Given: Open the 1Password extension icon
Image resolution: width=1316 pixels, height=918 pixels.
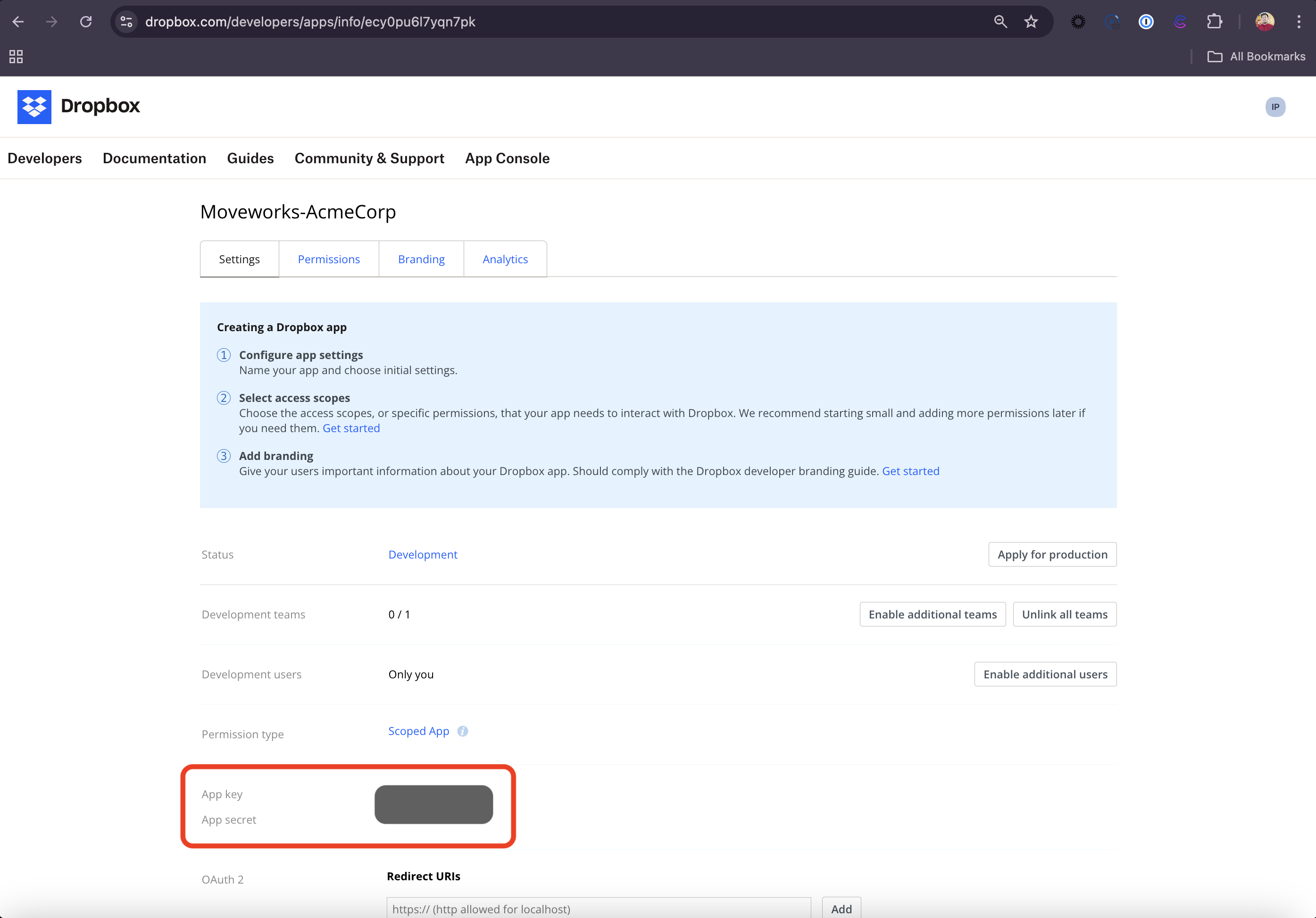Looking at the screenshot, I should pos(1146,22).
